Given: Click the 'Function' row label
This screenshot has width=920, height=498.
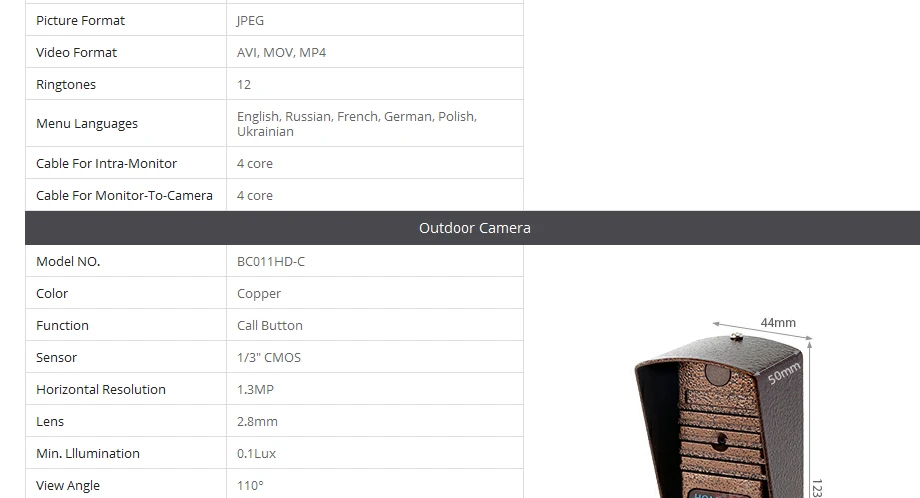Looking at the screenshot, I should click(x=62, y=326).
